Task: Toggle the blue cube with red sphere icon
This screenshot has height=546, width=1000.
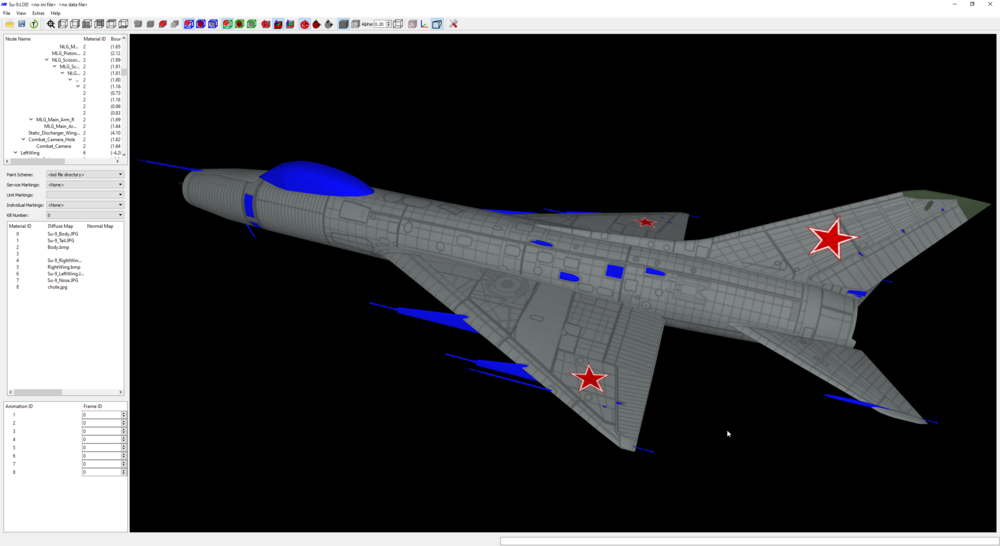Action: [x=201, y=24]
